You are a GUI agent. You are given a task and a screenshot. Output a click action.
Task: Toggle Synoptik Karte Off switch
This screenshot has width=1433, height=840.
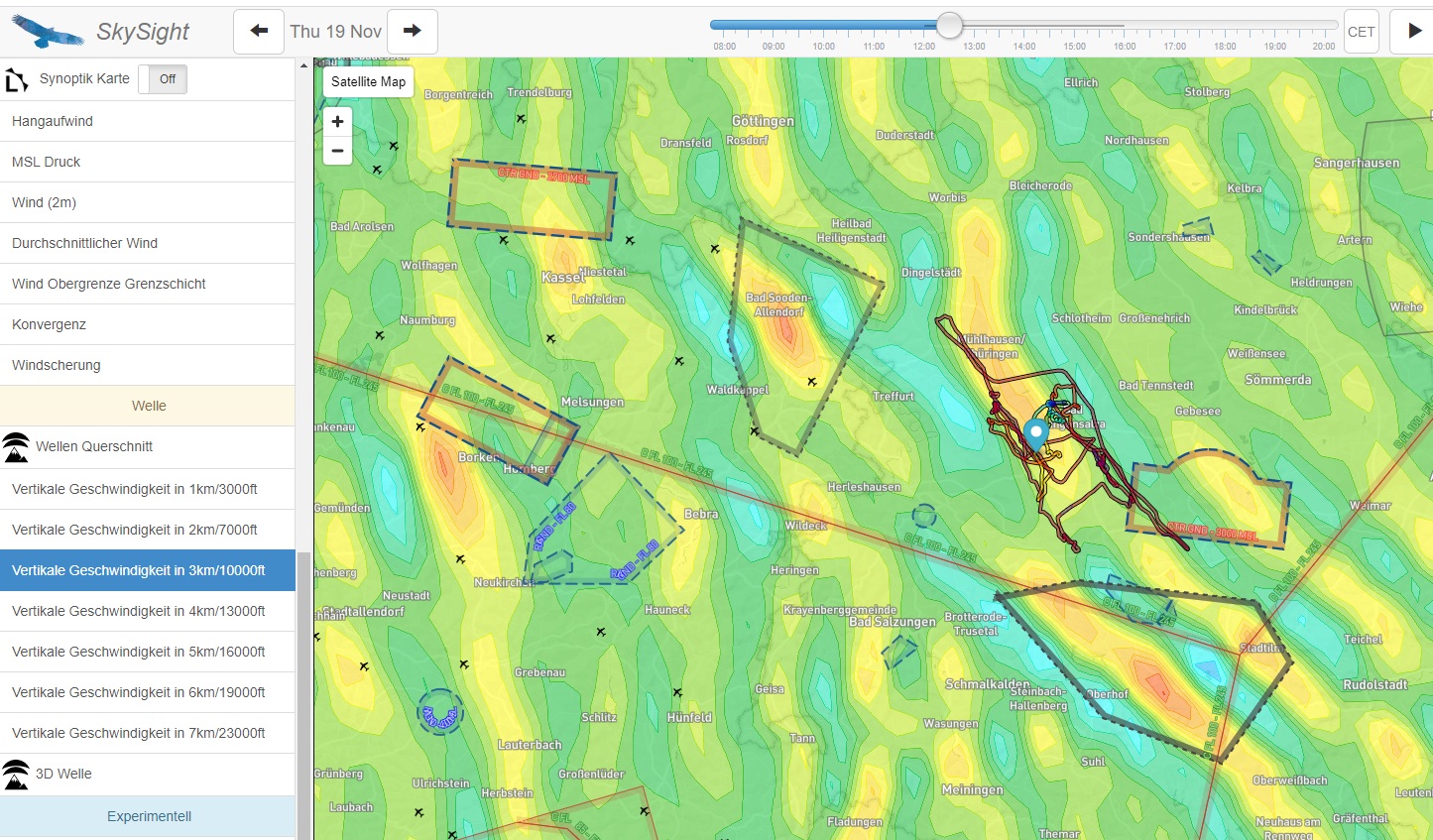163,79
